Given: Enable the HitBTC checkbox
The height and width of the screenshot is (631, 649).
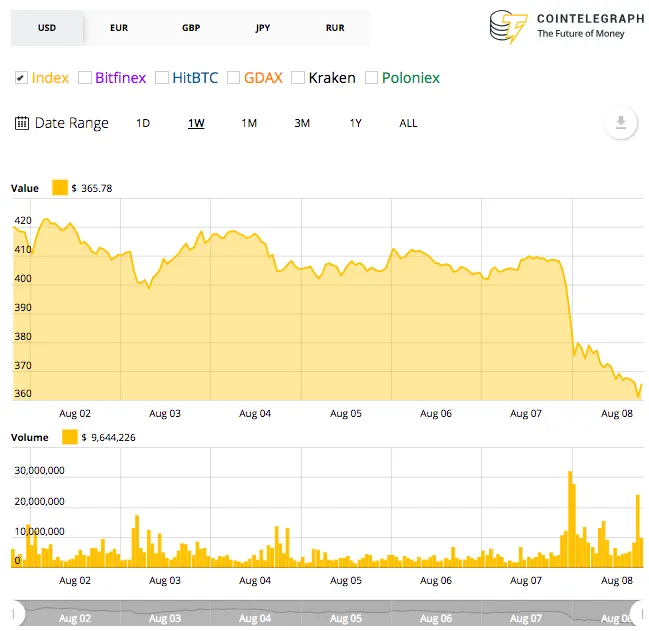Looking at the screenshot, I should [x=162, y=78].
